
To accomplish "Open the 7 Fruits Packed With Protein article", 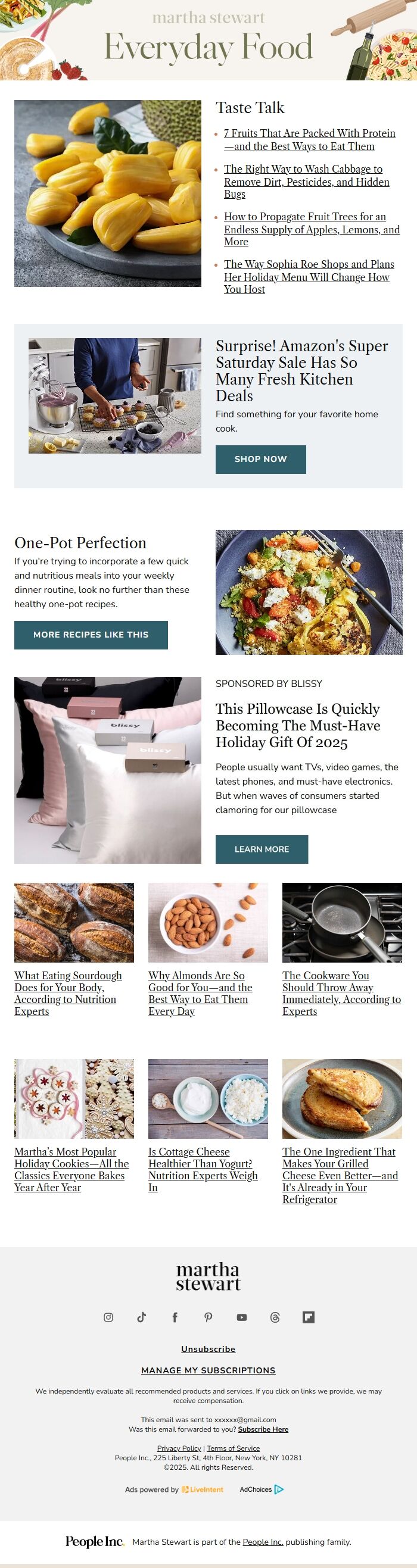I will (x=309, y=139).
